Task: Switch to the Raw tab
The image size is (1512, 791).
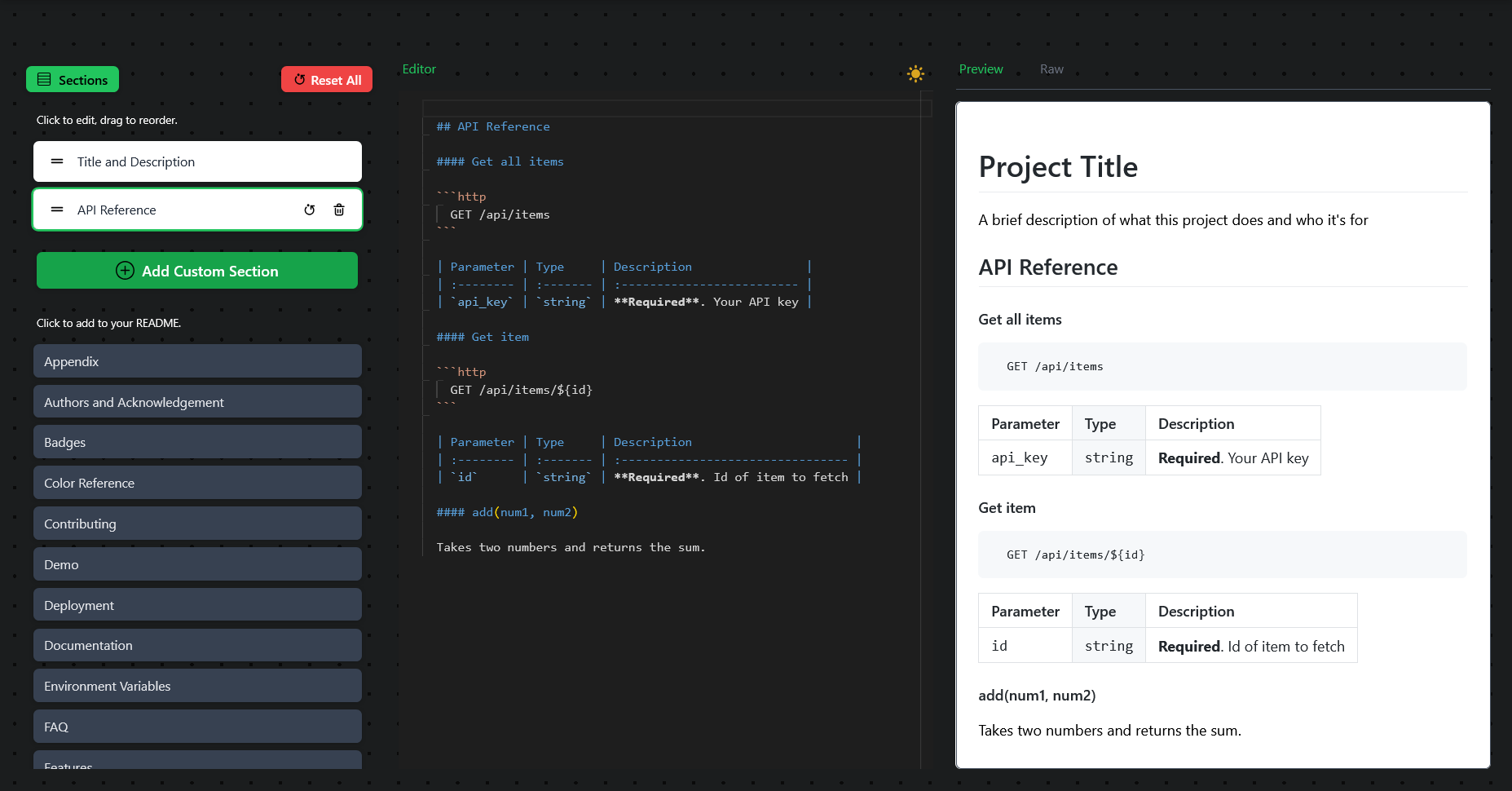Action: (1051, 69)
